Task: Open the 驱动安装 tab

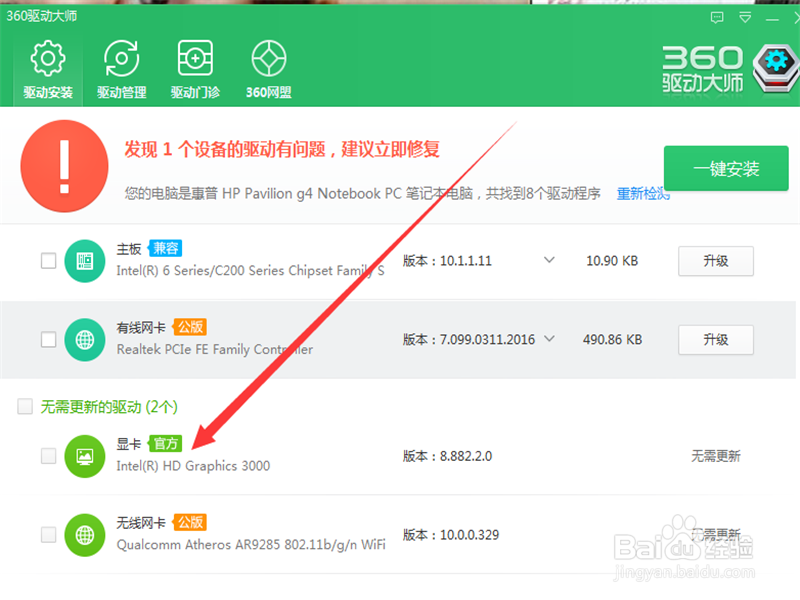Action: click(48, 70)
